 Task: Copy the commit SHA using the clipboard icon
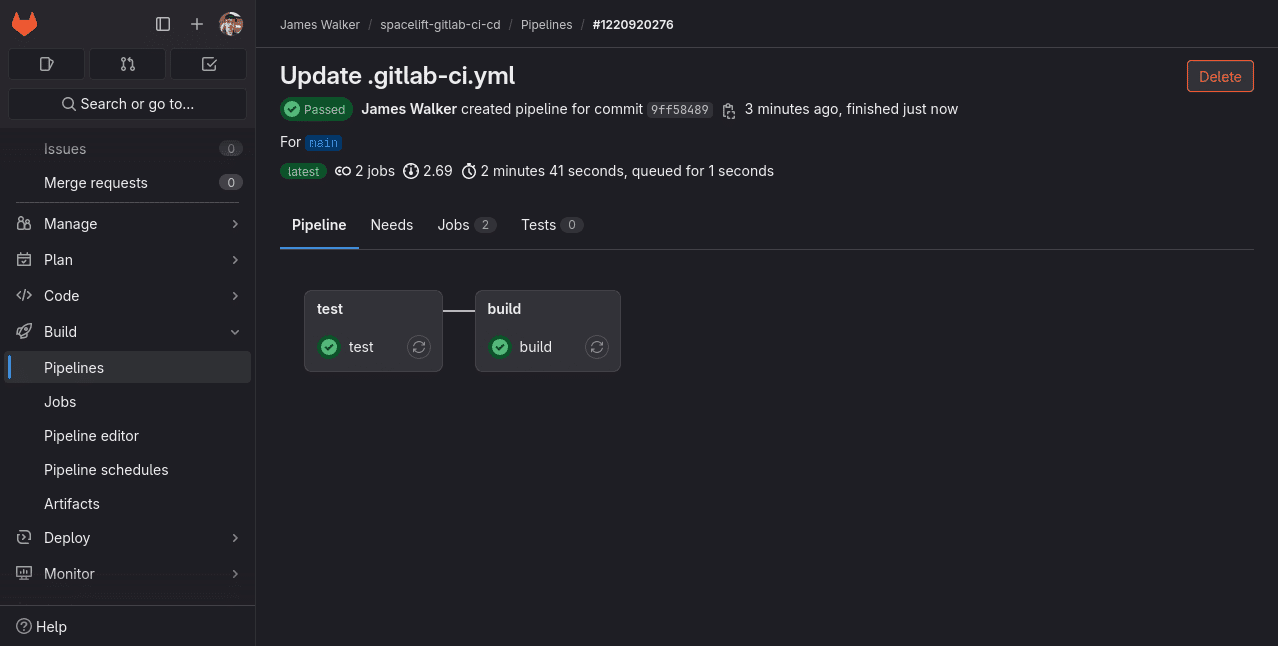click(x=729, y=110)
